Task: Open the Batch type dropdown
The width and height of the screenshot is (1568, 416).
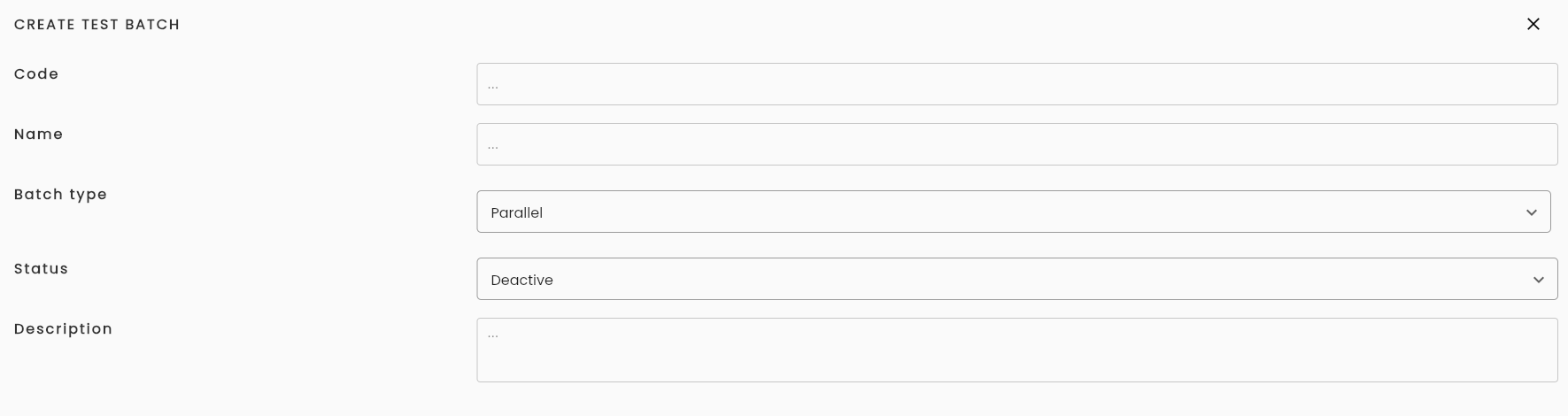Action: (x=1013, y=212)
